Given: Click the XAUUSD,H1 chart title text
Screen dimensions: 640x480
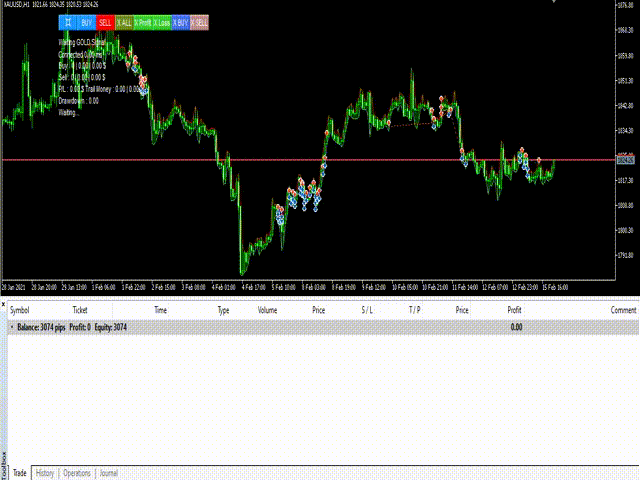Looking at the screenshot, I should pyautogui.click(x=18, y=4).
